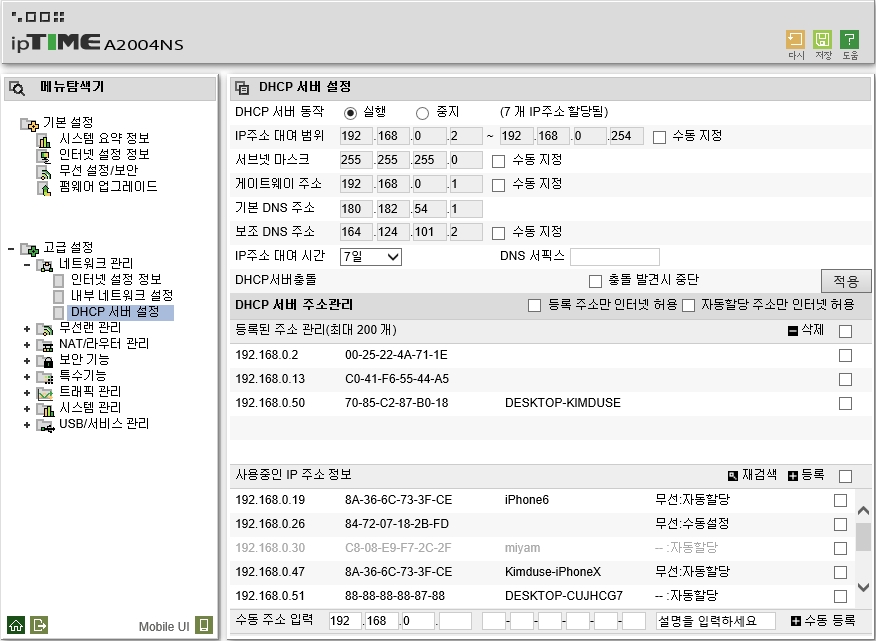
Task: Enable 수동 지정 for IP주소 대여 범위
Action: (659, 137)
